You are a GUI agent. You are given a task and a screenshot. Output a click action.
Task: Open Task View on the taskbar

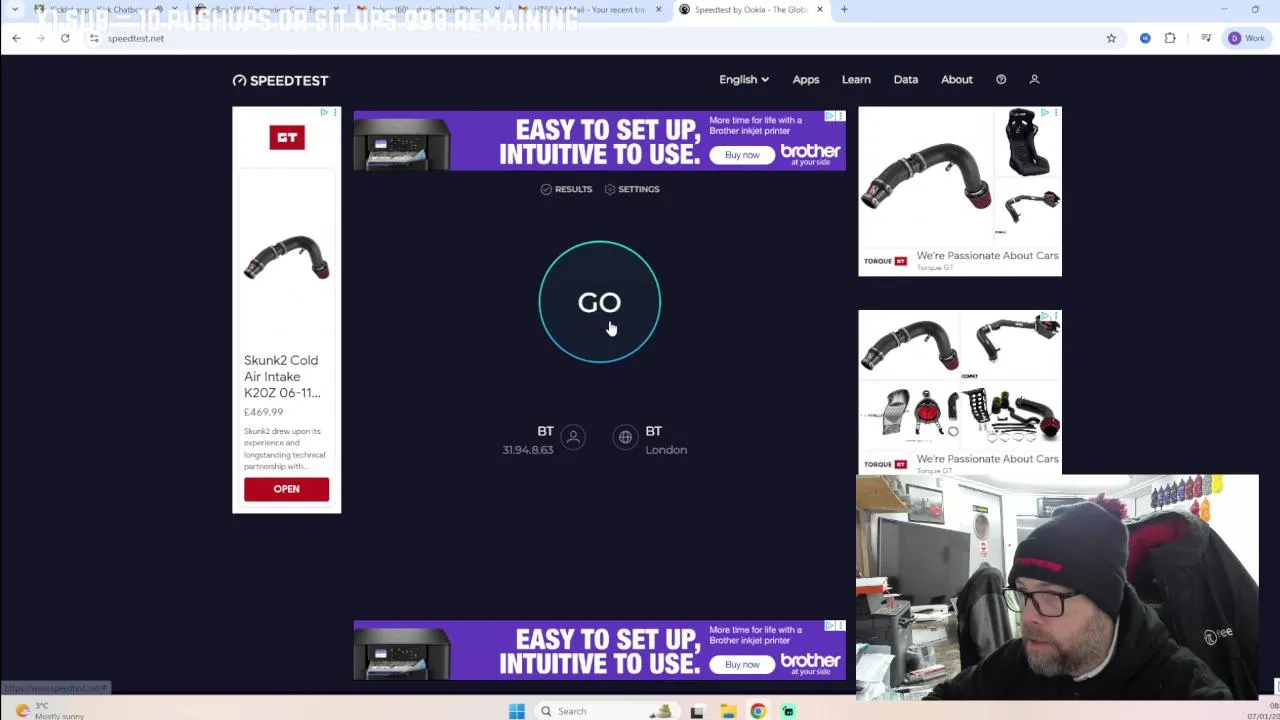(697, 711)
